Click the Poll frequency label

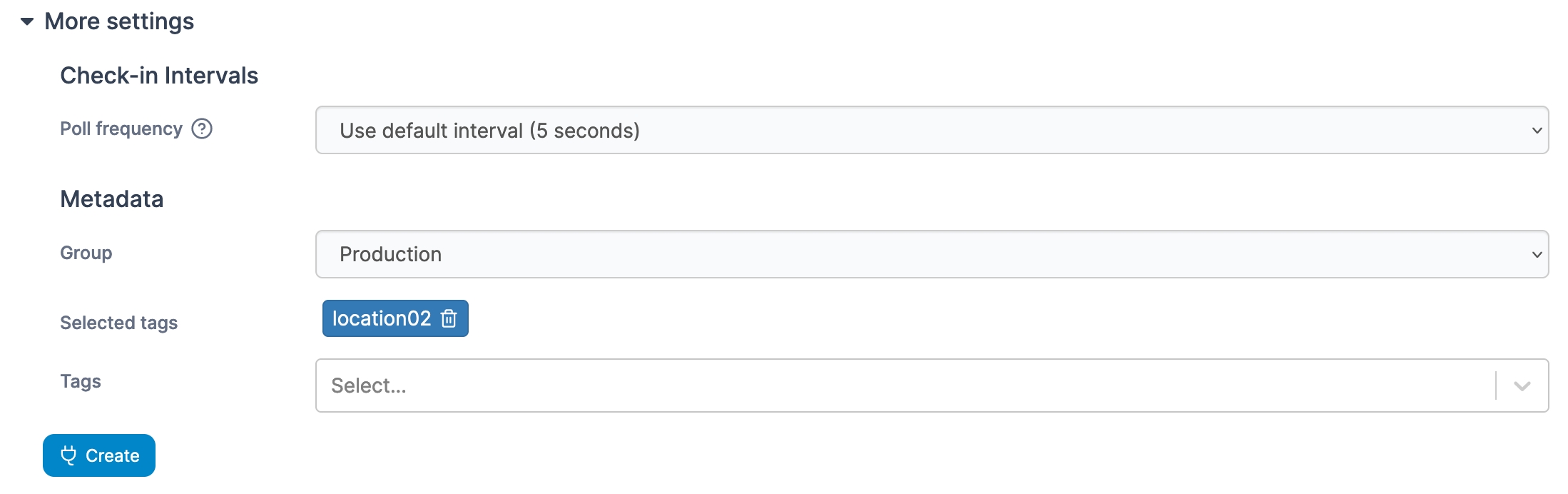pos(121,128)
